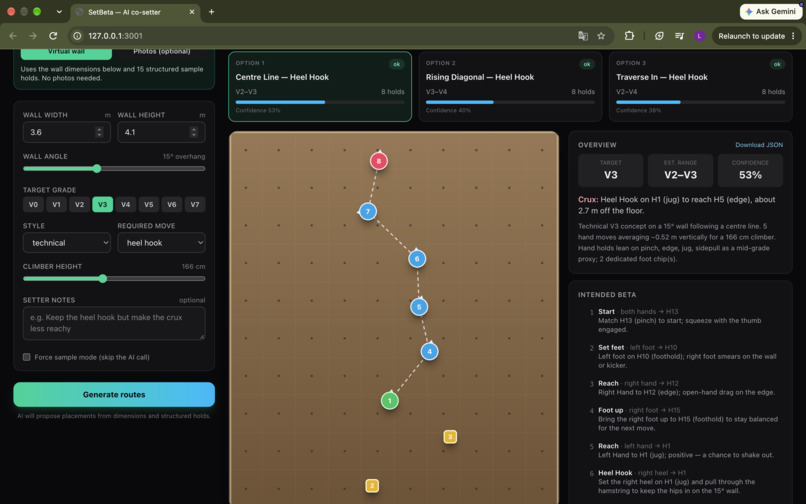The image size is (806, 504).
Task: View site information icon in address bar
Action: tap(77, 35)
